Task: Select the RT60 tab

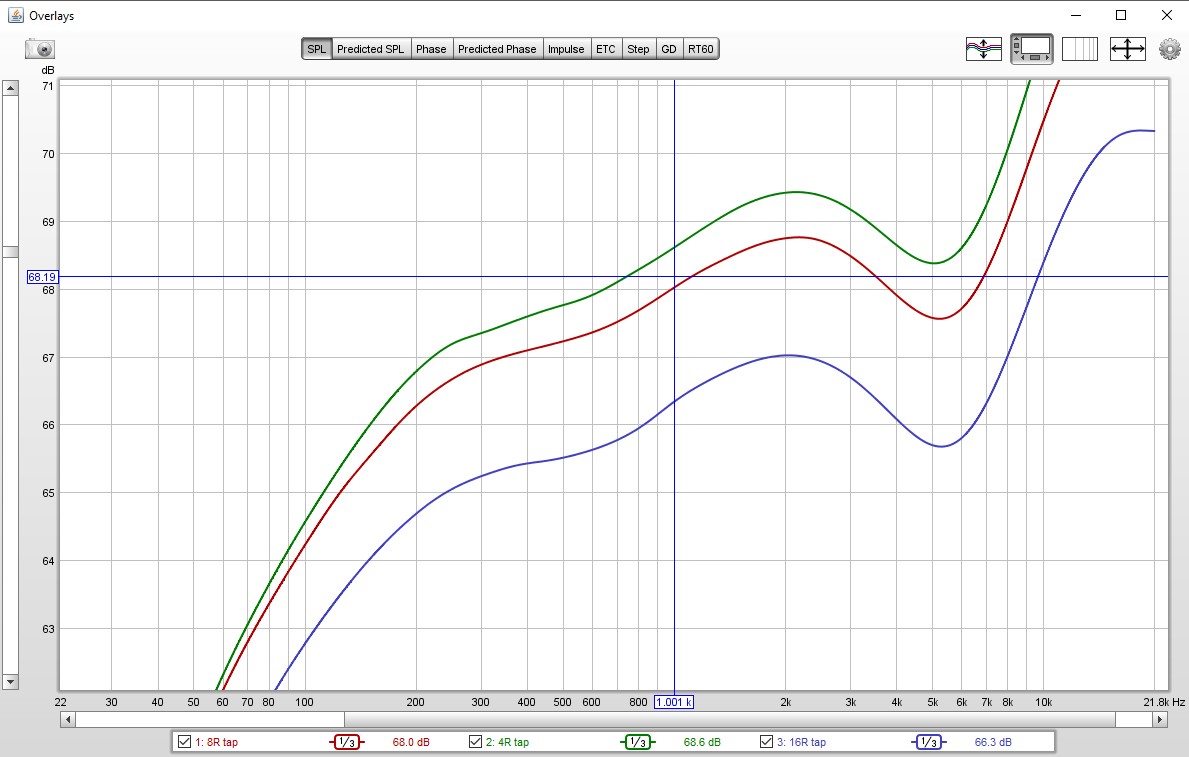Action: [x=701, y=49]
